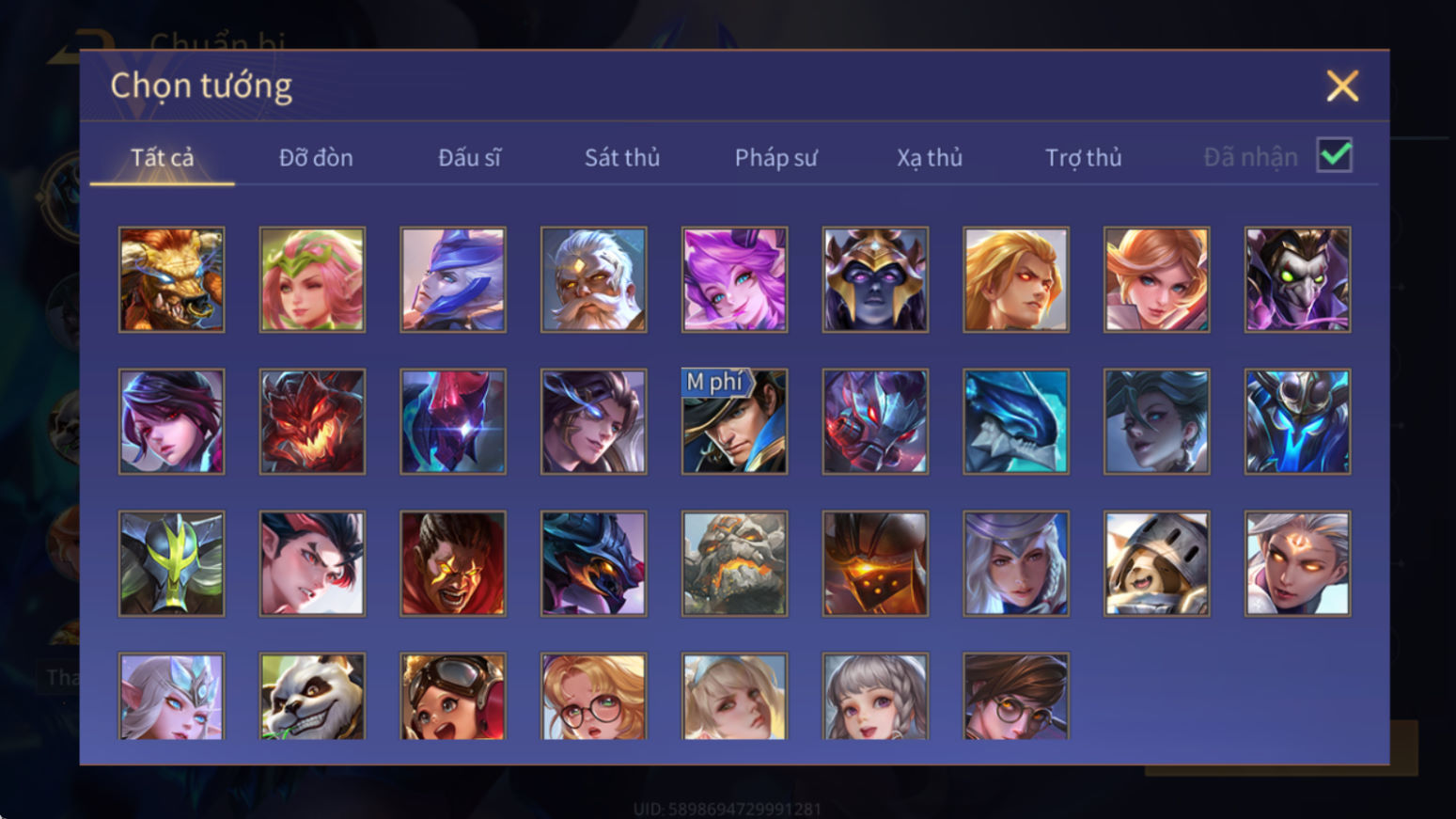Show the Sát thủ hero list
Viewport: 1456px width, 819px height.
(622, 157)
